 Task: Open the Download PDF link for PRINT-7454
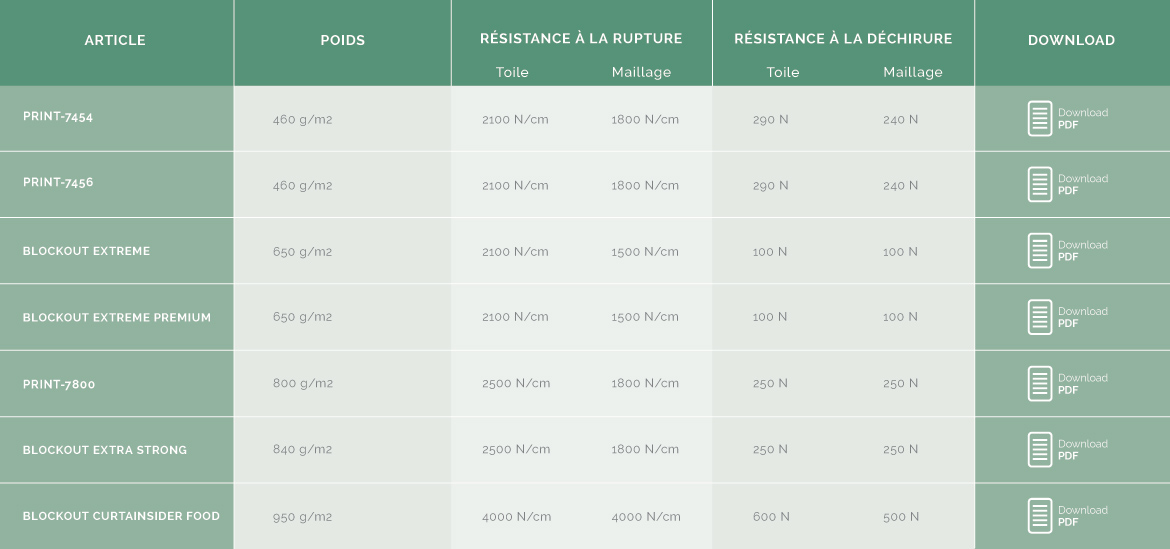pos(1083,119)
